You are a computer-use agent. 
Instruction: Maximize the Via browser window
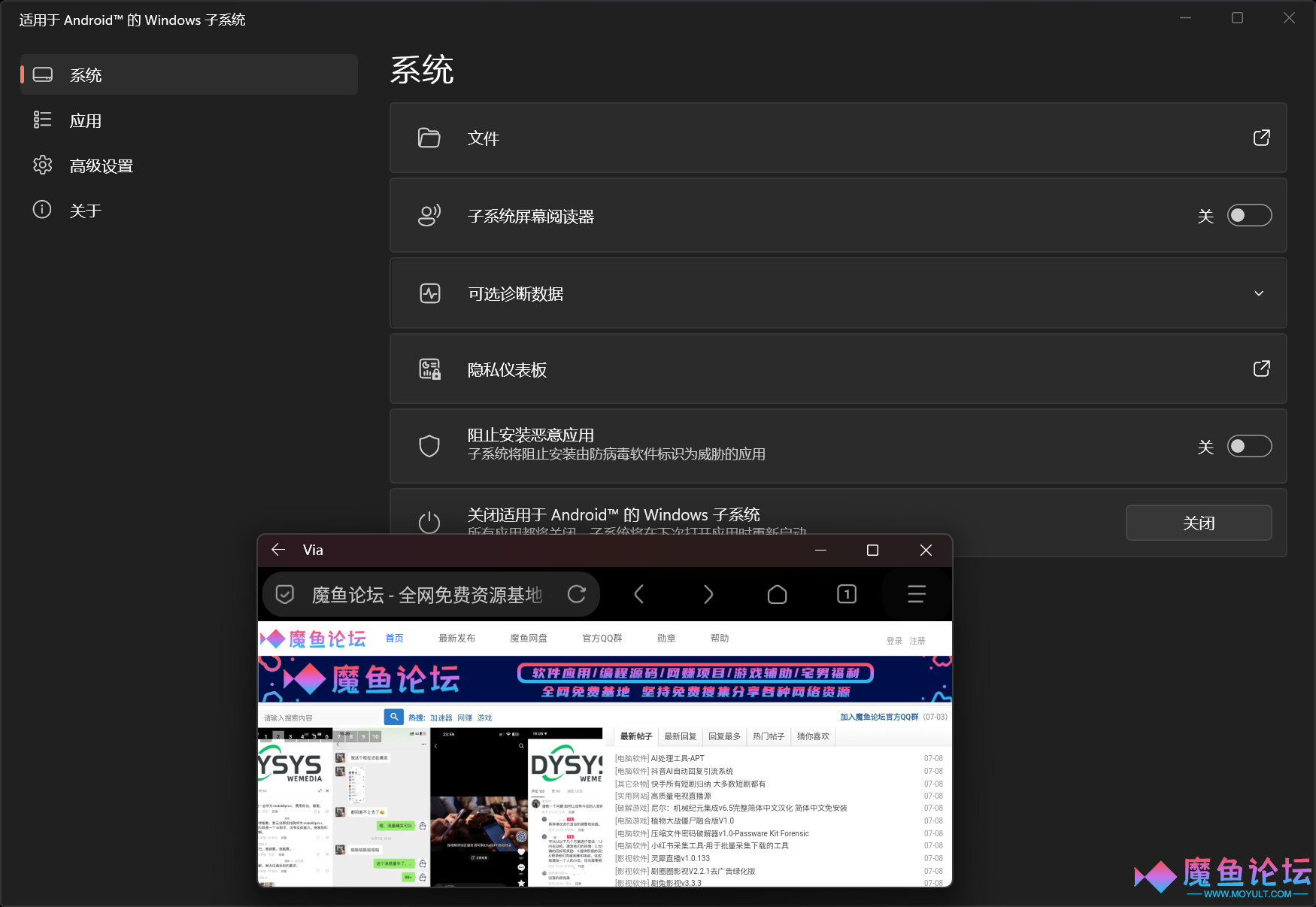click(872, 550)
